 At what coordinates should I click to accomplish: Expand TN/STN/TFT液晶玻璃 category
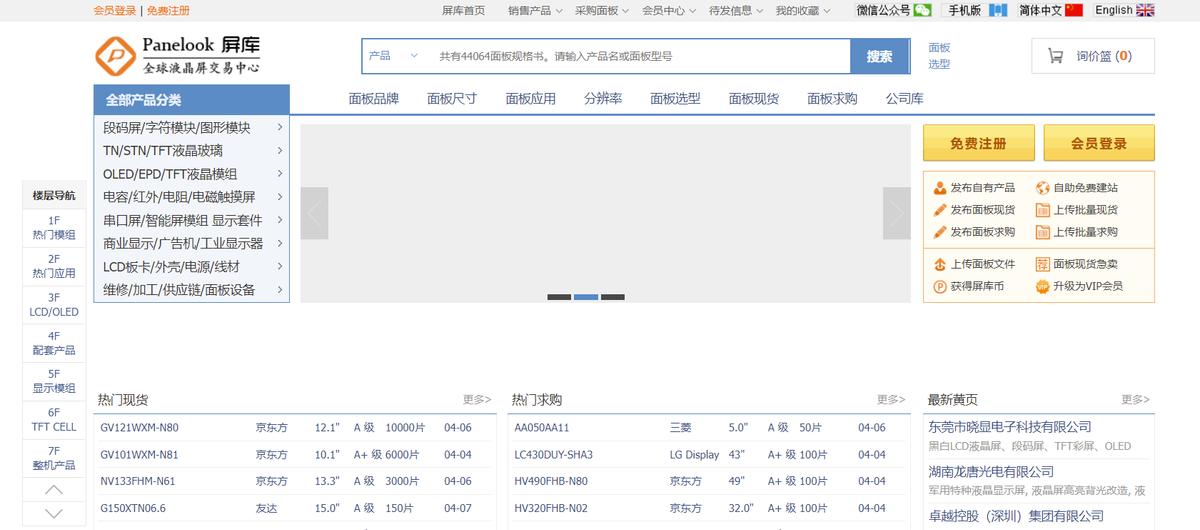pyautogui.click(x=192, y=151)
